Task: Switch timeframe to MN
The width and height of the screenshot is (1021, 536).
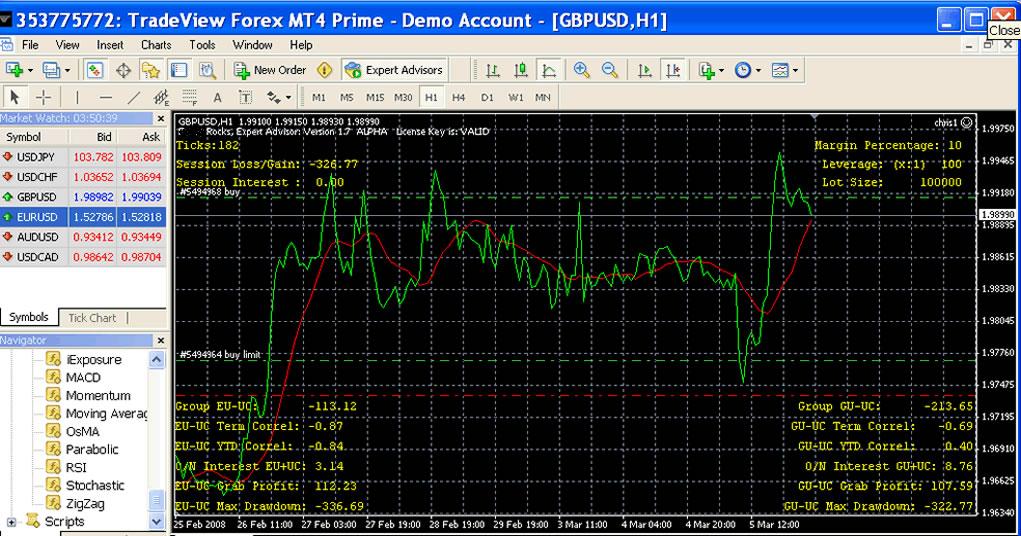Action: click(x=543, y=98)
